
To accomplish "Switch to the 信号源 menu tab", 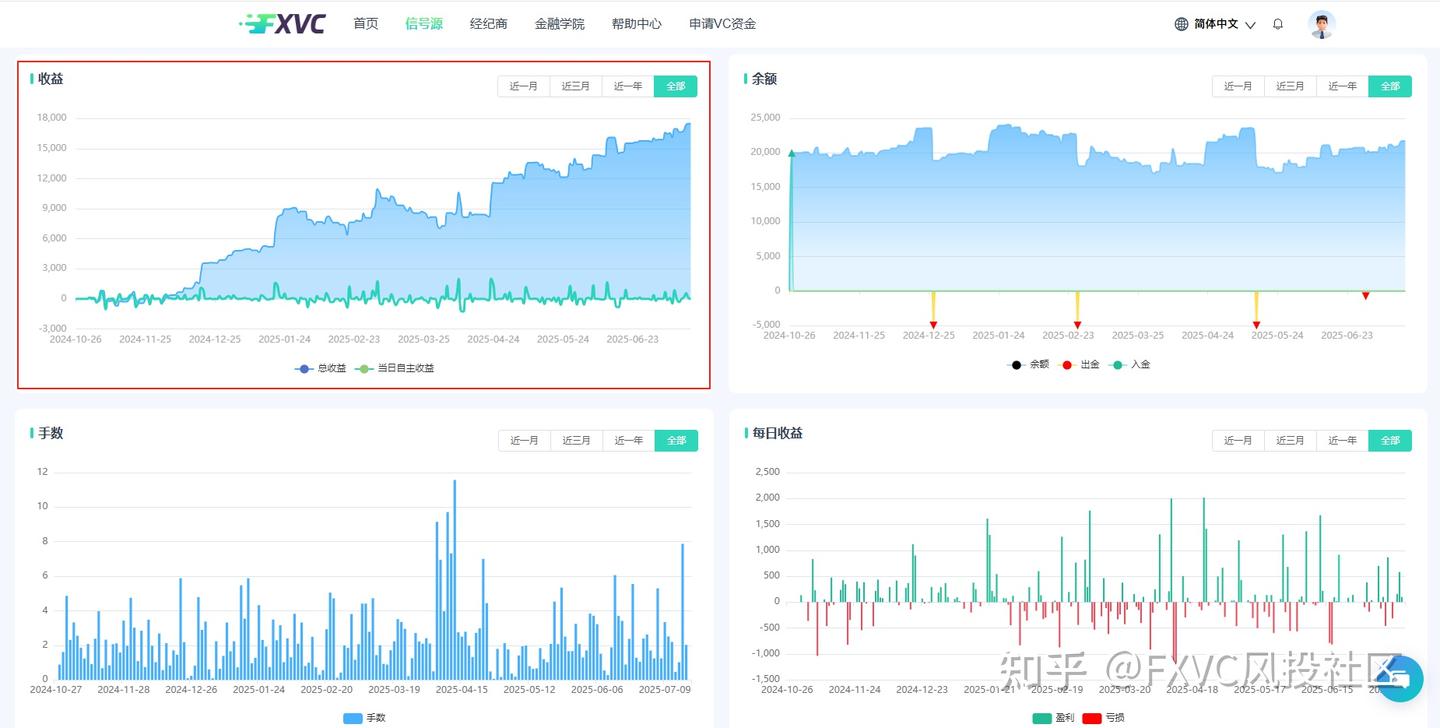I will point(424,23).
